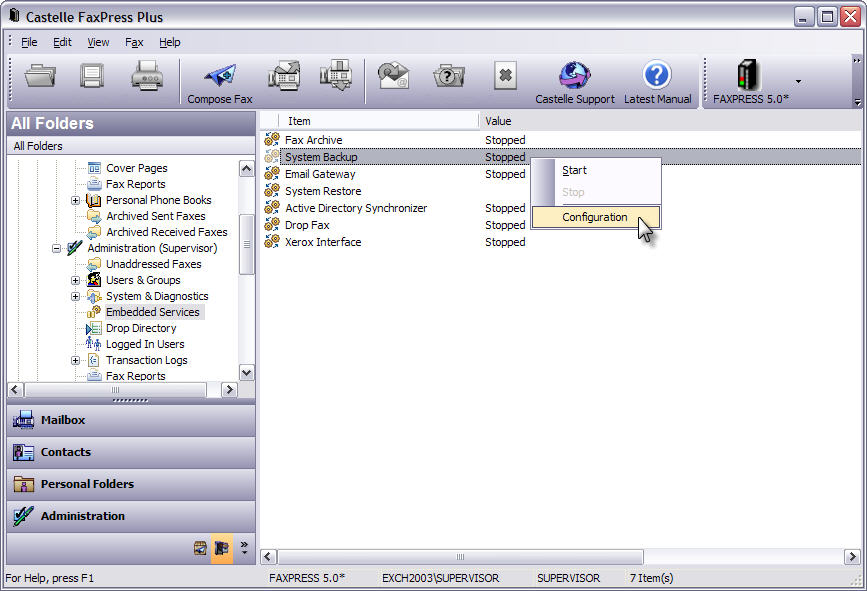
Task: Expand the Users & Groups tree node
Action: tap(76, 280)
